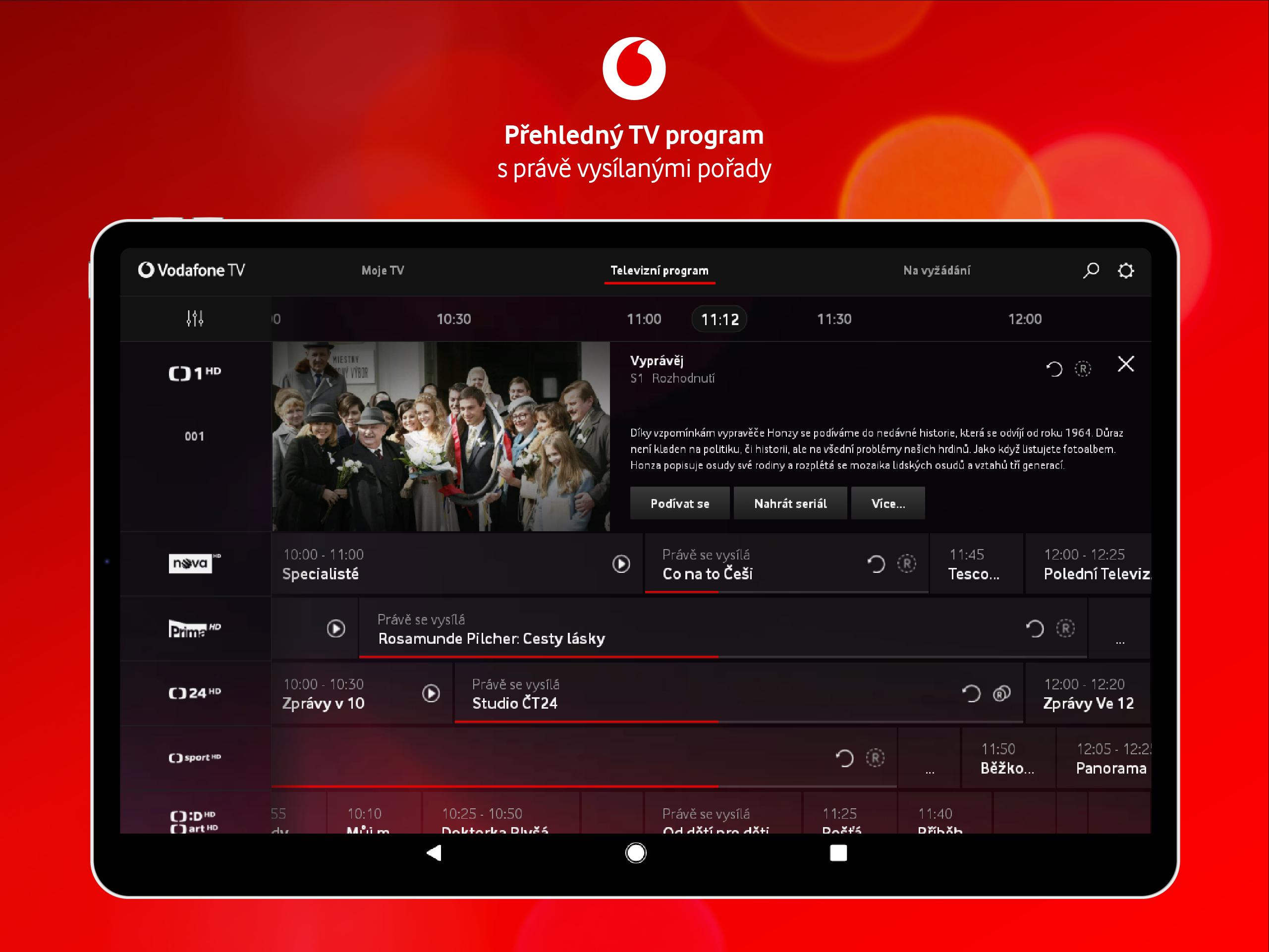Open the Zprávy Ve 12 cell
The width and height of the screenshot is (1269, 952).
[x=1088, y=693]
